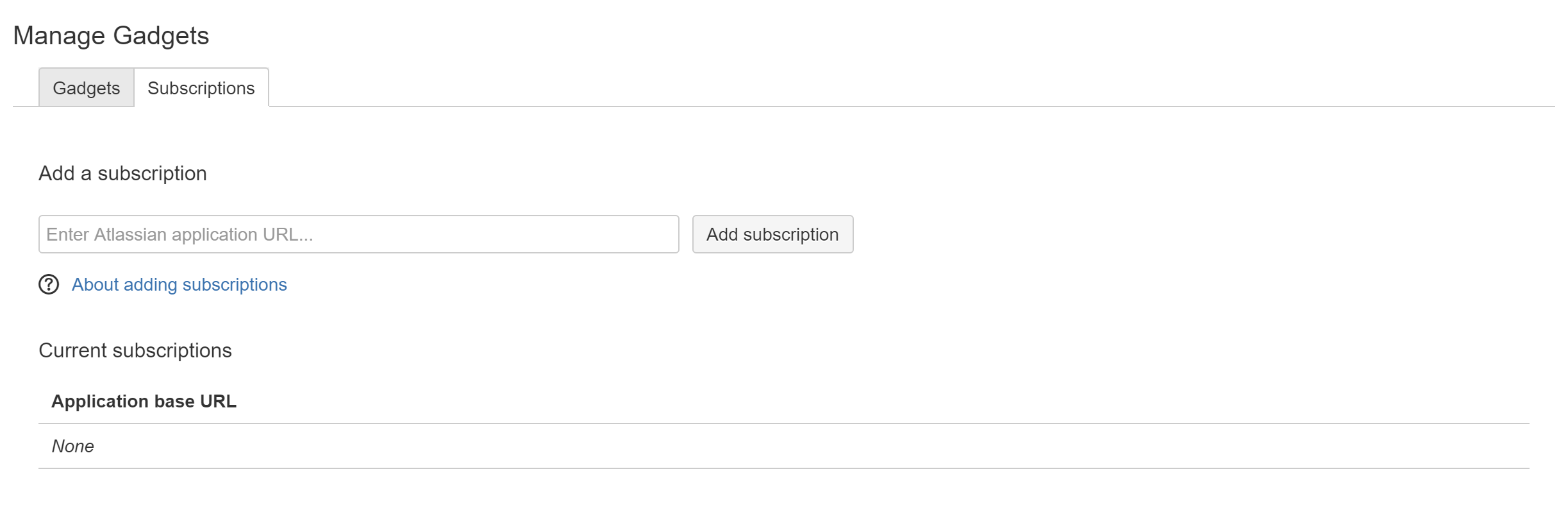Open help via the circled question mark
Viewport: 1568px width, 512px height.
49,284
